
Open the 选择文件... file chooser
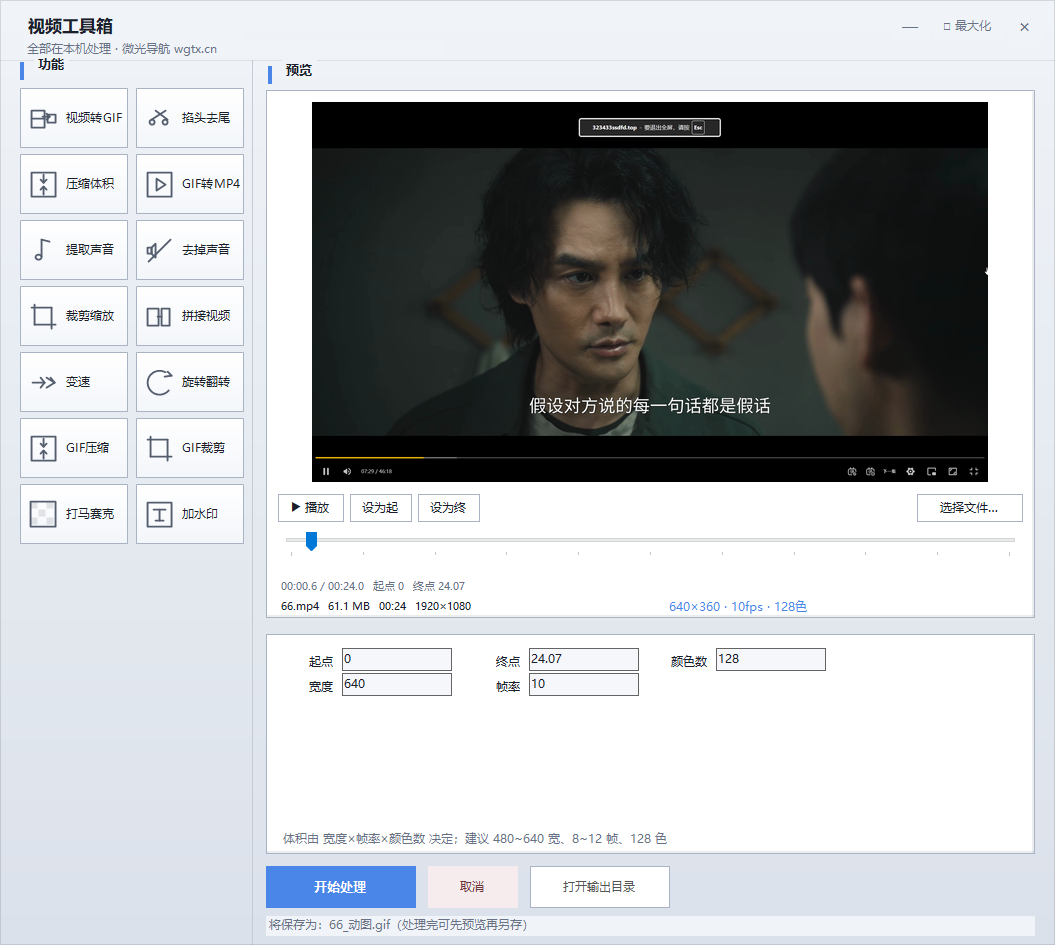pyautogui.click(x=970, y=508)
